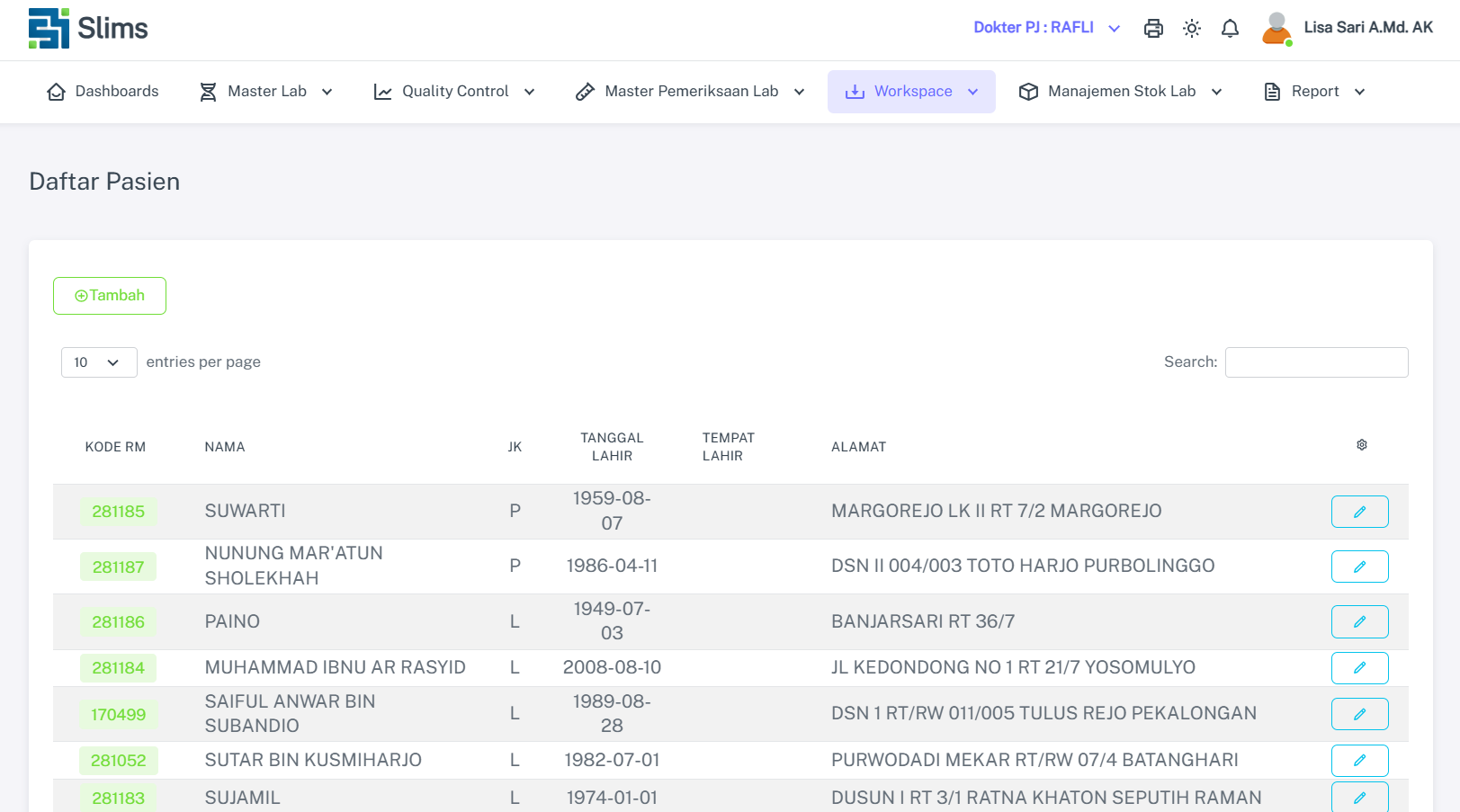
Task: Edit patient SUWARTI with pencil icon
Action: (x=1359, y=512)
